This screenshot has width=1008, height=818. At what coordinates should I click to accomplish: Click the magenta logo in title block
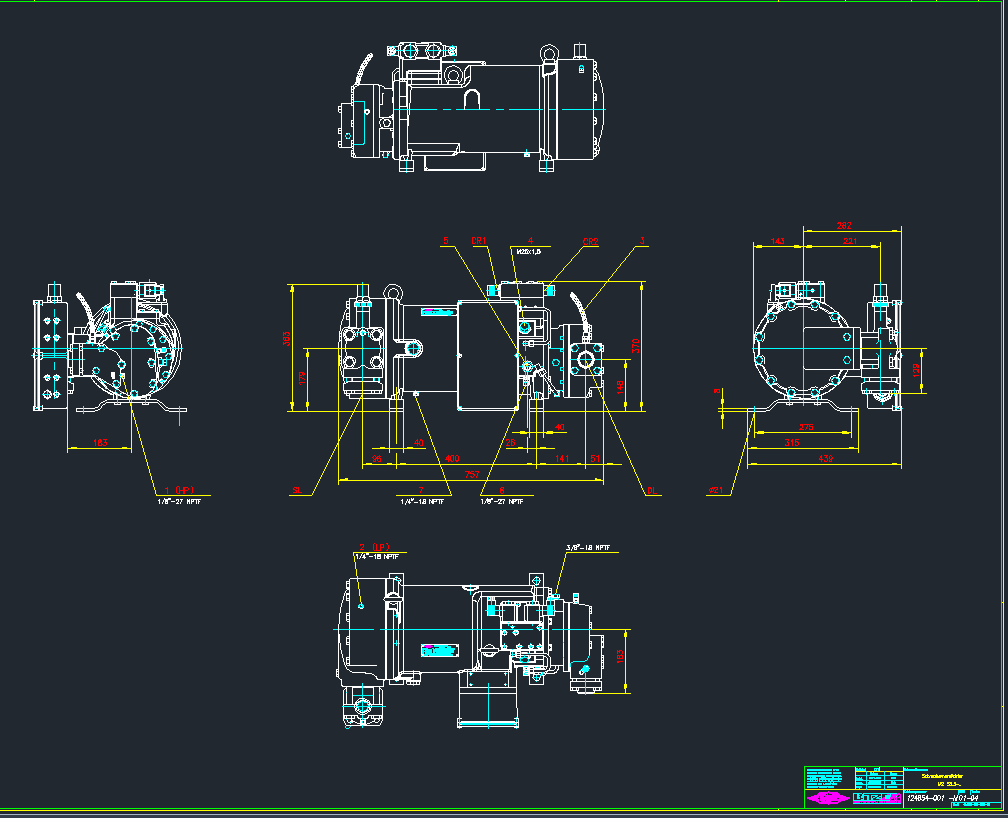pos(826,798)
